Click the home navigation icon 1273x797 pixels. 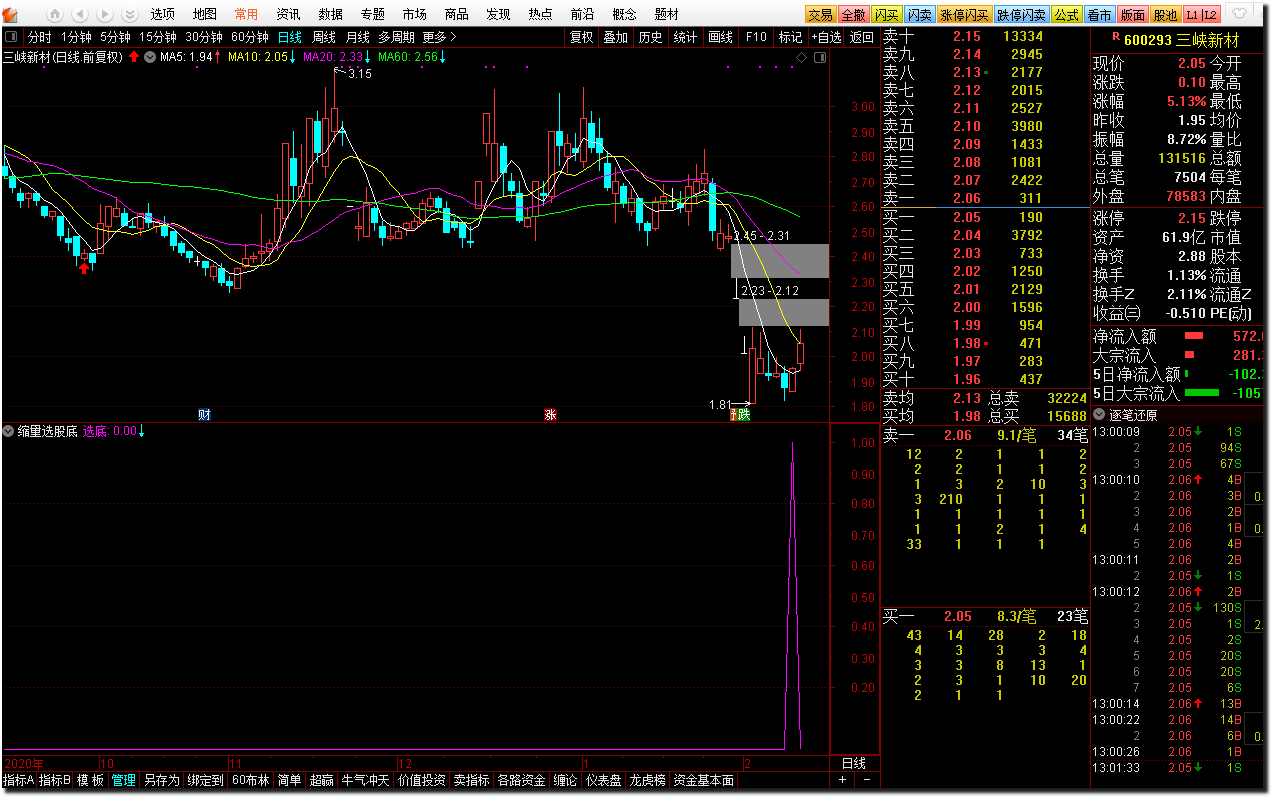[55, 14]
